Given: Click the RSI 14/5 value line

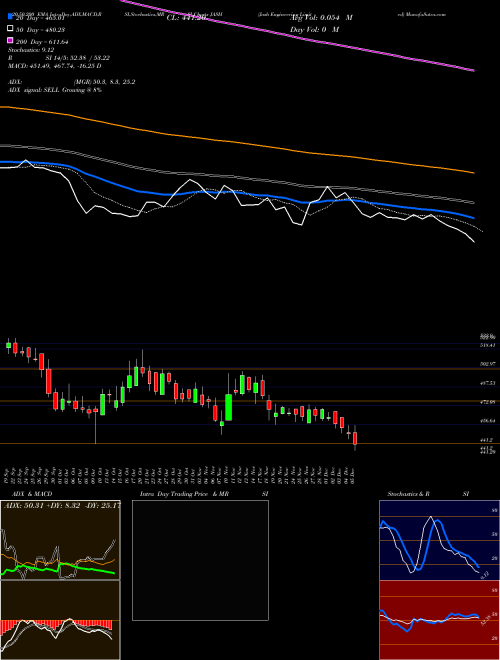Looking at the screenshot, I should (59, 58).
